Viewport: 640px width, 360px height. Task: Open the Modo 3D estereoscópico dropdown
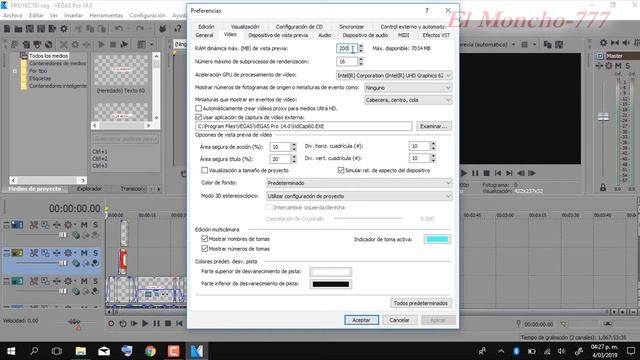click(359, 196)
